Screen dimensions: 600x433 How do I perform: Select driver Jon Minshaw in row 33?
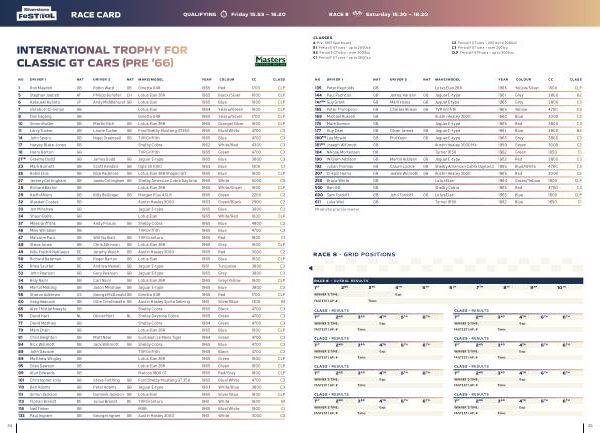click(x=41, y=209)
